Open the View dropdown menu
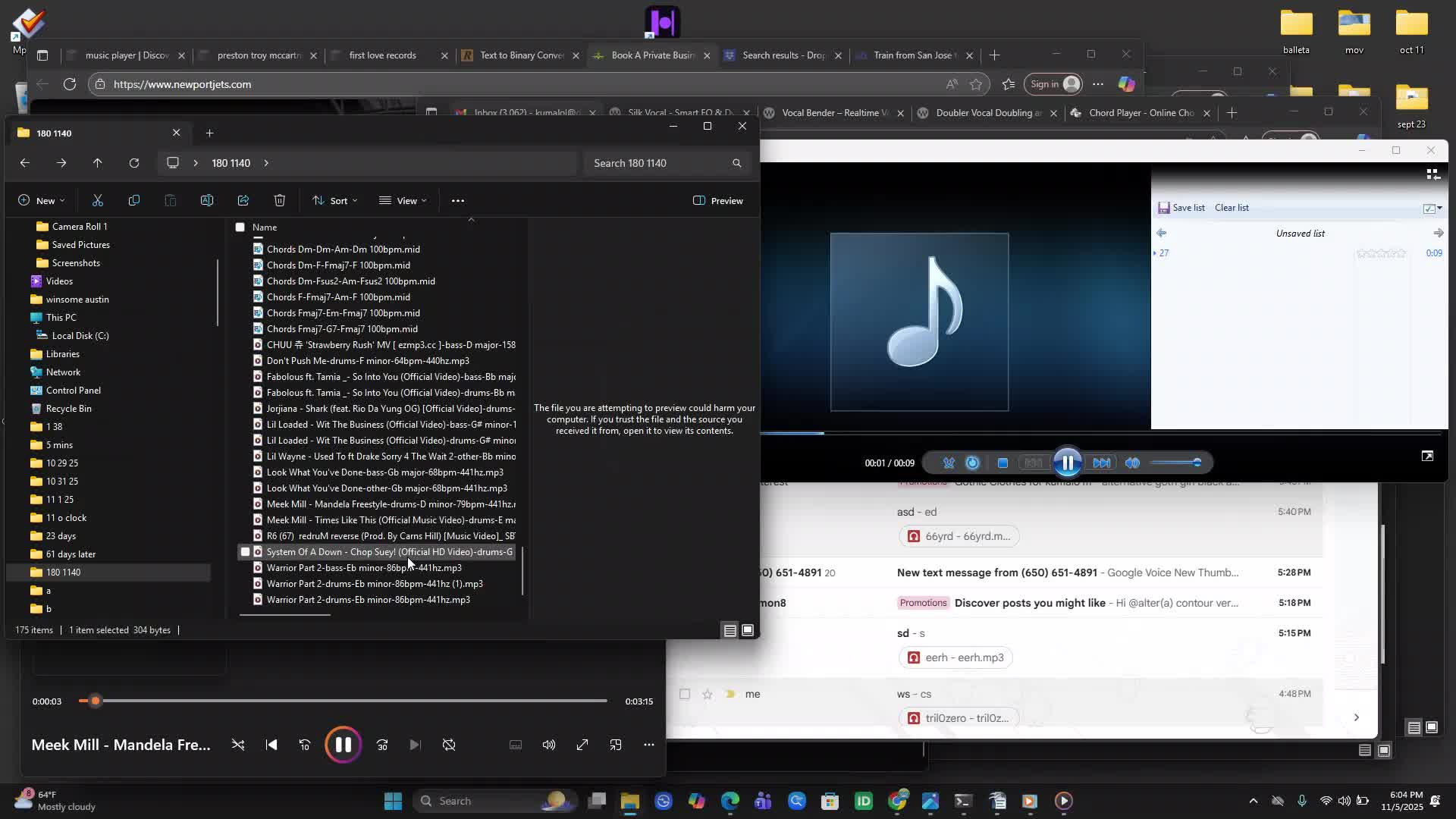 pyautogui.click(x=403, y=201)
